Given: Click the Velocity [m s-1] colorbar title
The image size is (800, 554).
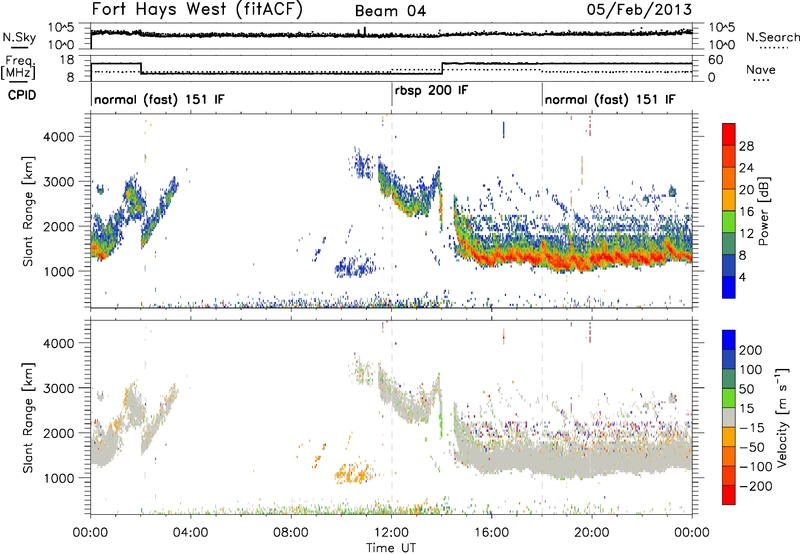Looking at the screenshot, I should click(x=781, y=417).
